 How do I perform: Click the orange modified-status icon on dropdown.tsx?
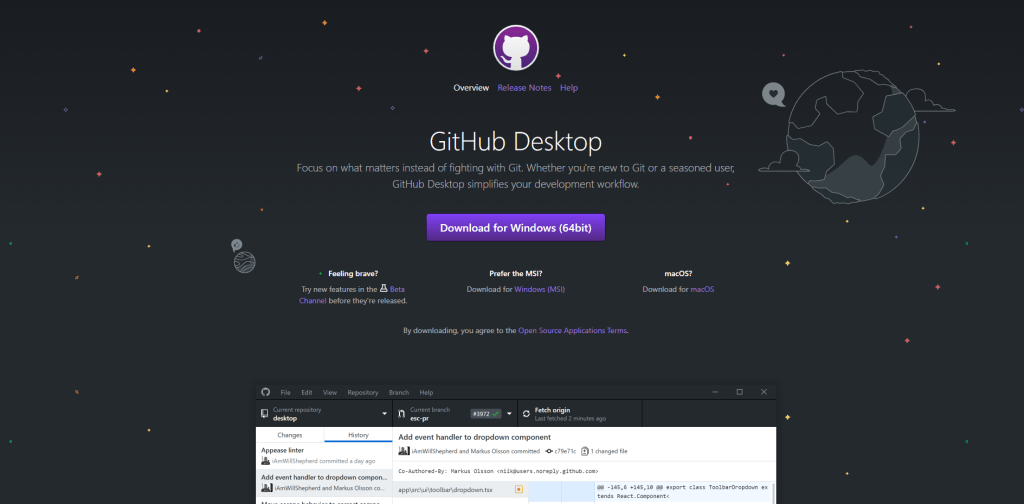(519, 489)
